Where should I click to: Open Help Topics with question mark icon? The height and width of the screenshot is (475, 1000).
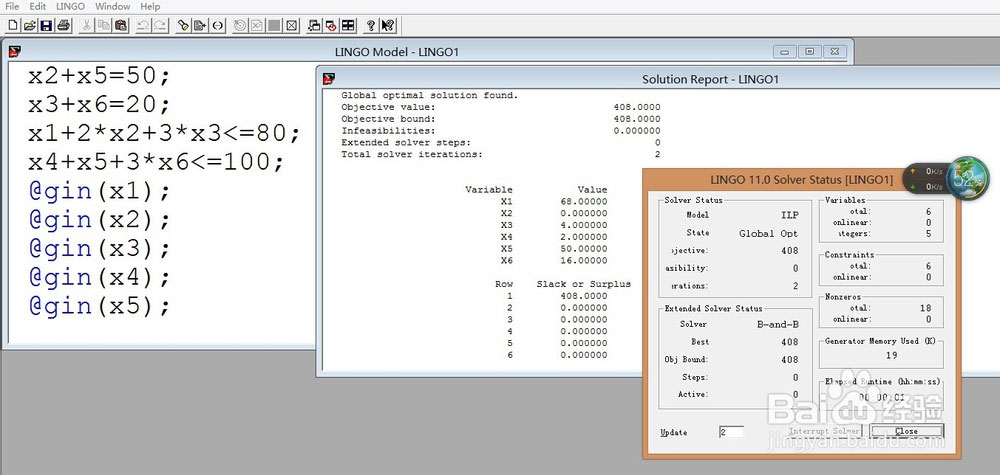(371, 26)
